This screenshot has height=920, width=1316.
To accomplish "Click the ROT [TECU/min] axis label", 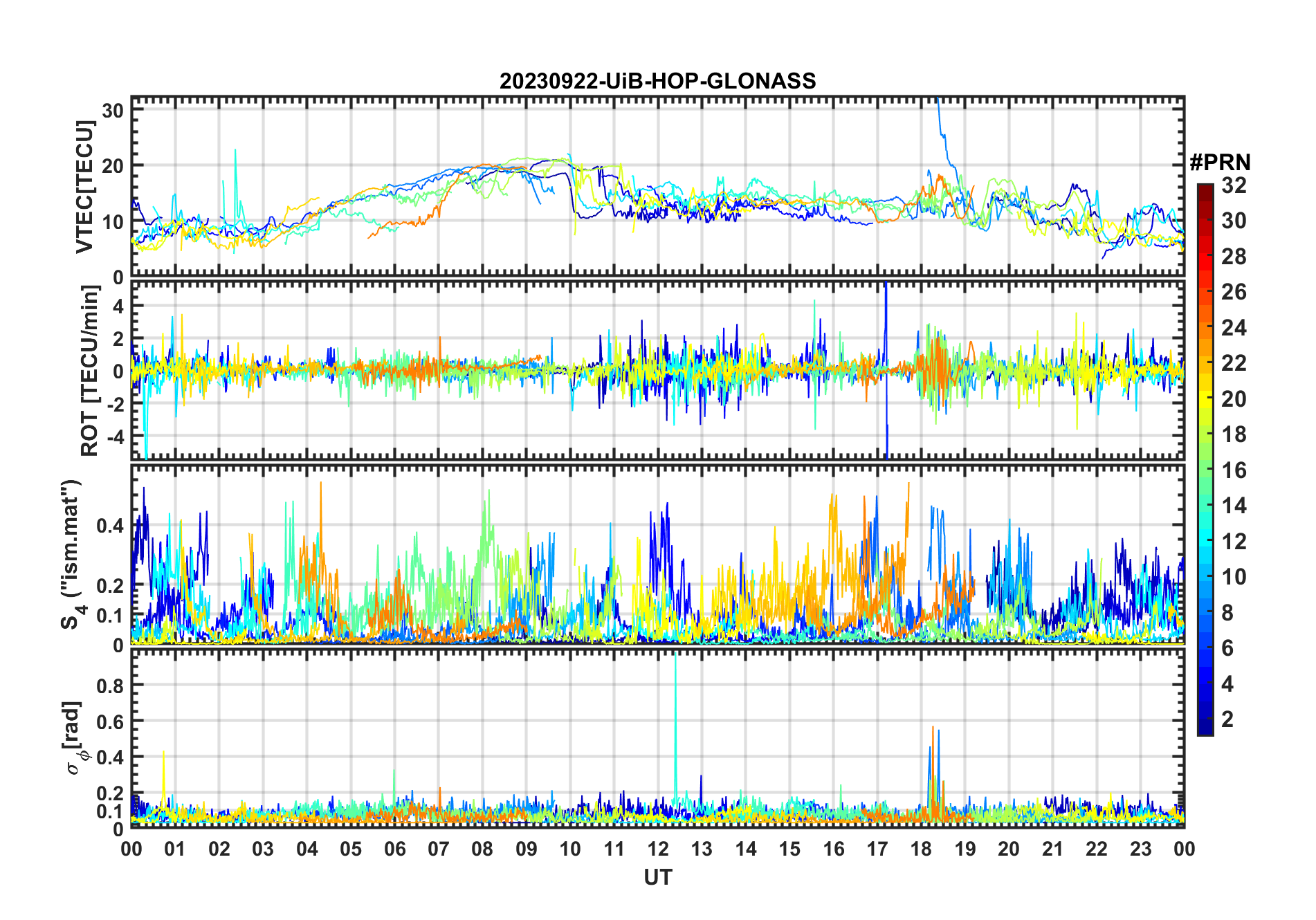I will pyautogui.click(x=90, y=370).
